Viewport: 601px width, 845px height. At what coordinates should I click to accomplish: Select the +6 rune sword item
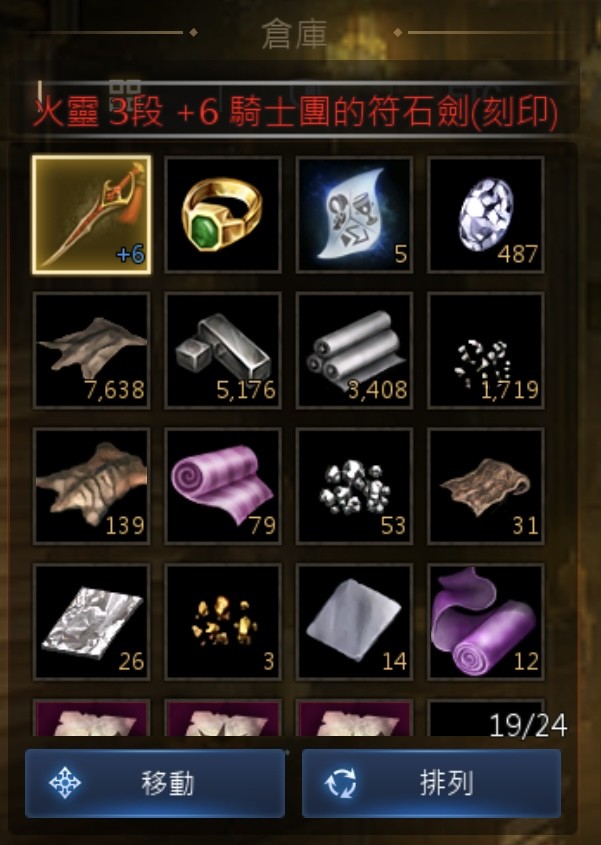92,215
